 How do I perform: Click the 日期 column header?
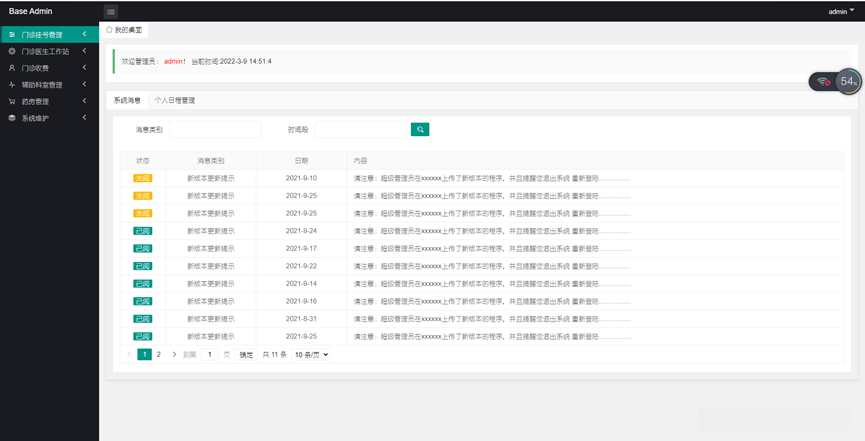pos(301,161)
